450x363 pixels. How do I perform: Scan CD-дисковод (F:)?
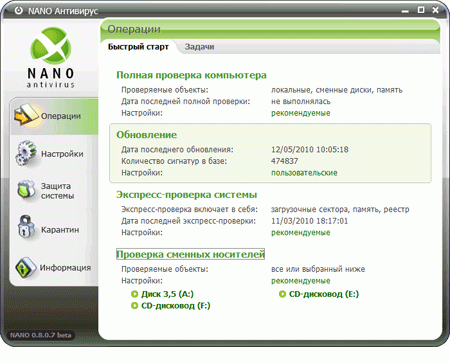pos(176,305)
